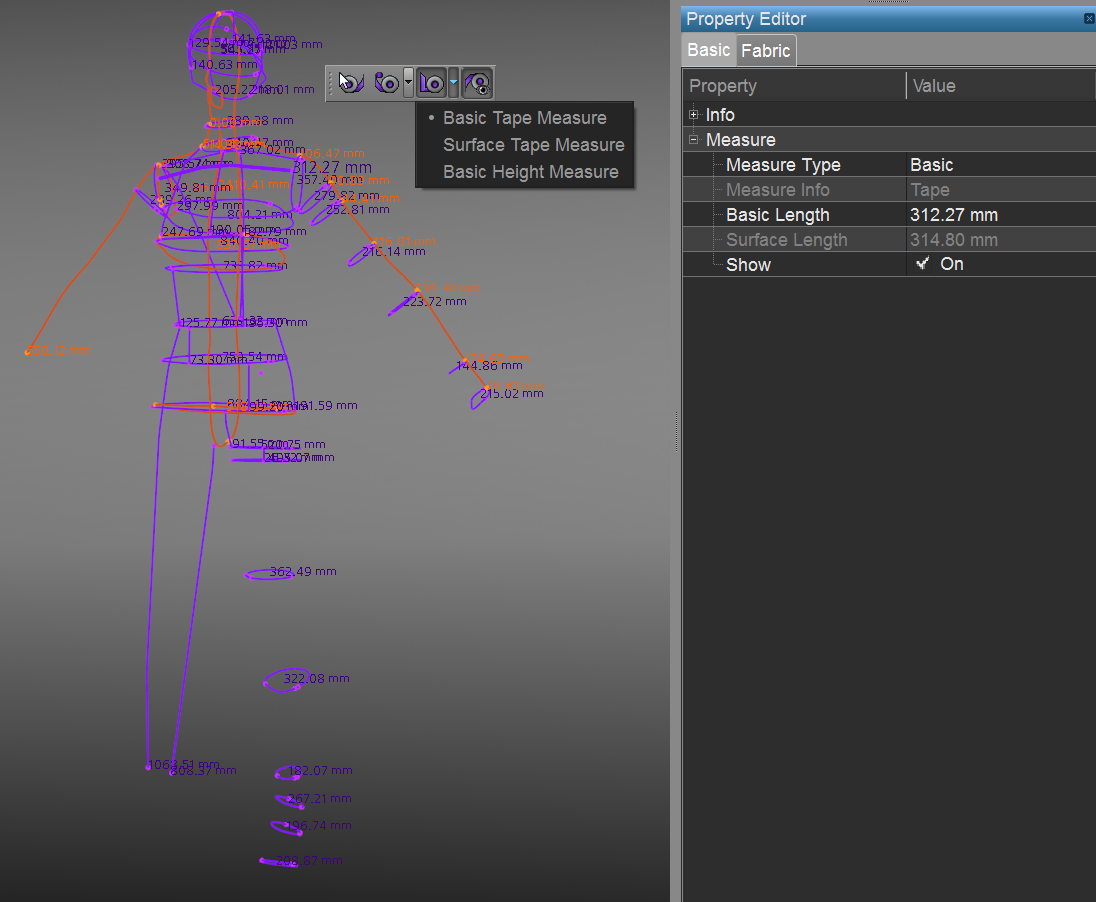This screenshot has height=902, width=1096.
Task: Click the 223.72 mm arm measurement label
Action: click(x=434, y=301)
